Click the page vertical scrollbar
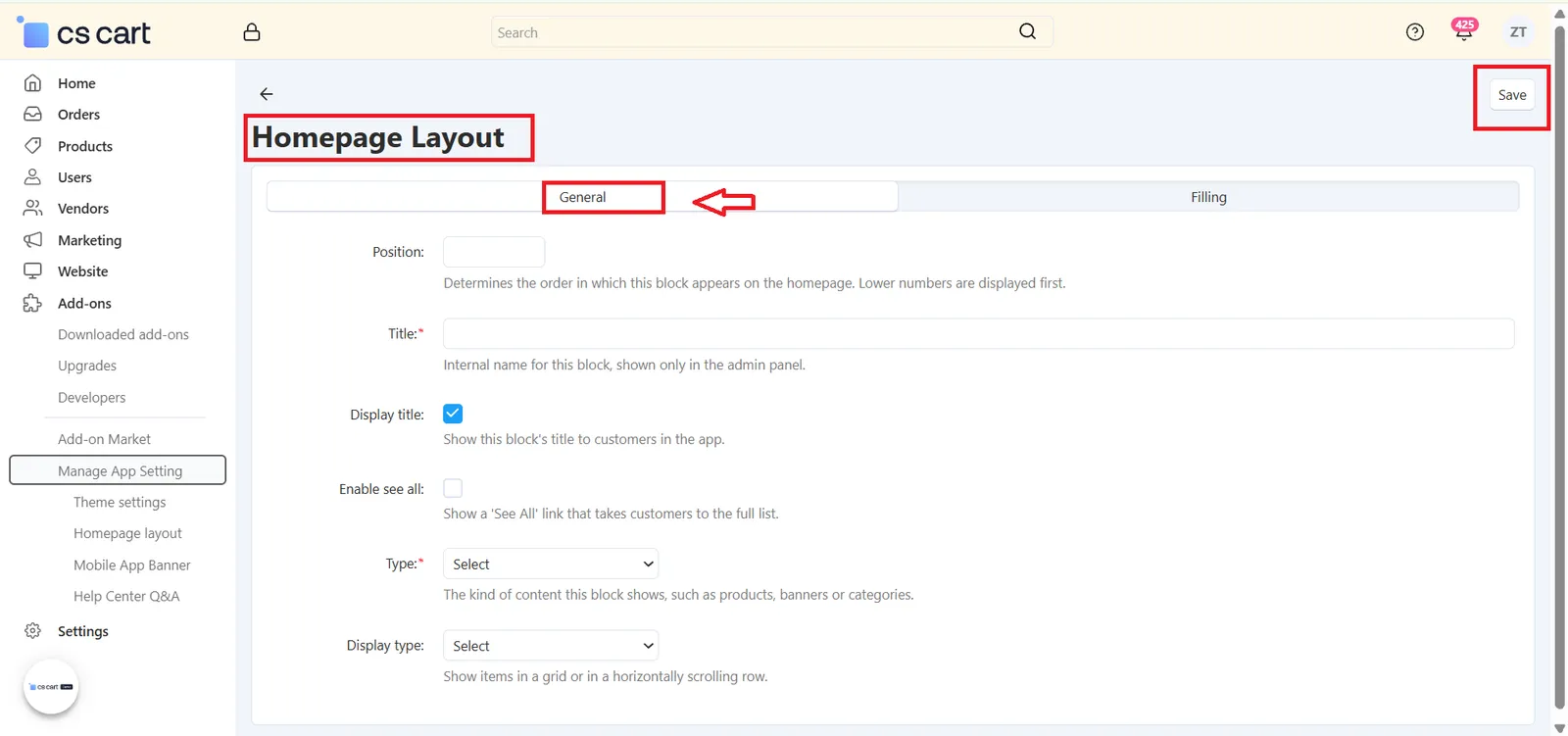This screenshot has height=736, width=1568. 1560,368
